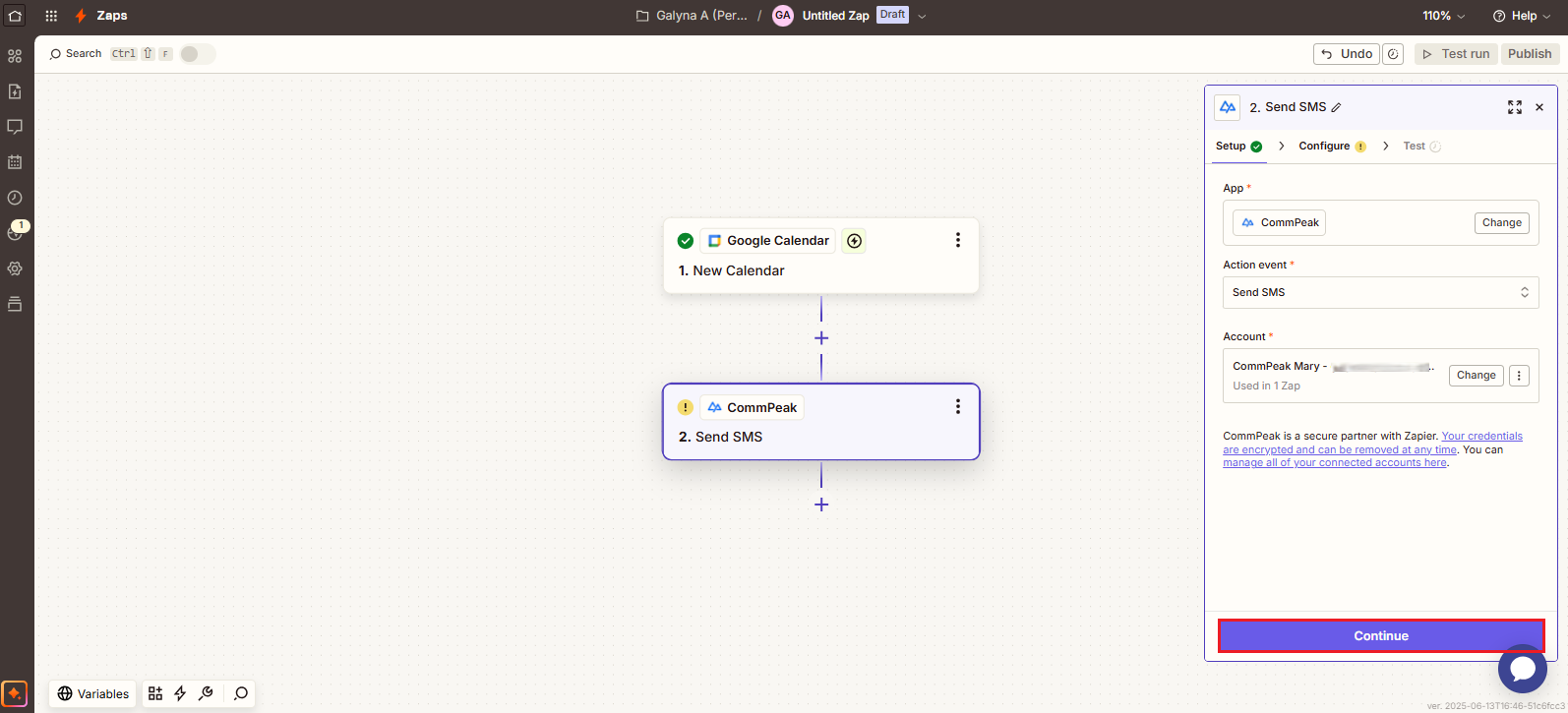Open the calendar icon in left sidebar
The width and height of the screenshot is (1568, 713).
[15, 162]
